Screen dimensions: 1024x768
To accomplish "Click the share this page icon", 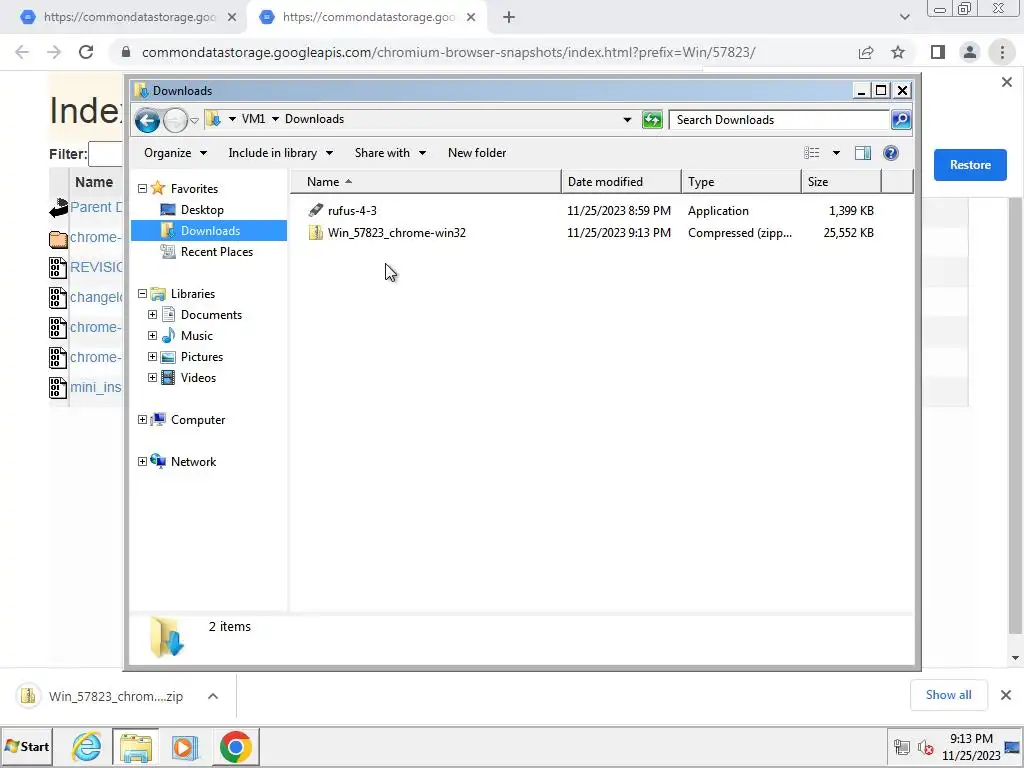I will [x=866, y=52].
